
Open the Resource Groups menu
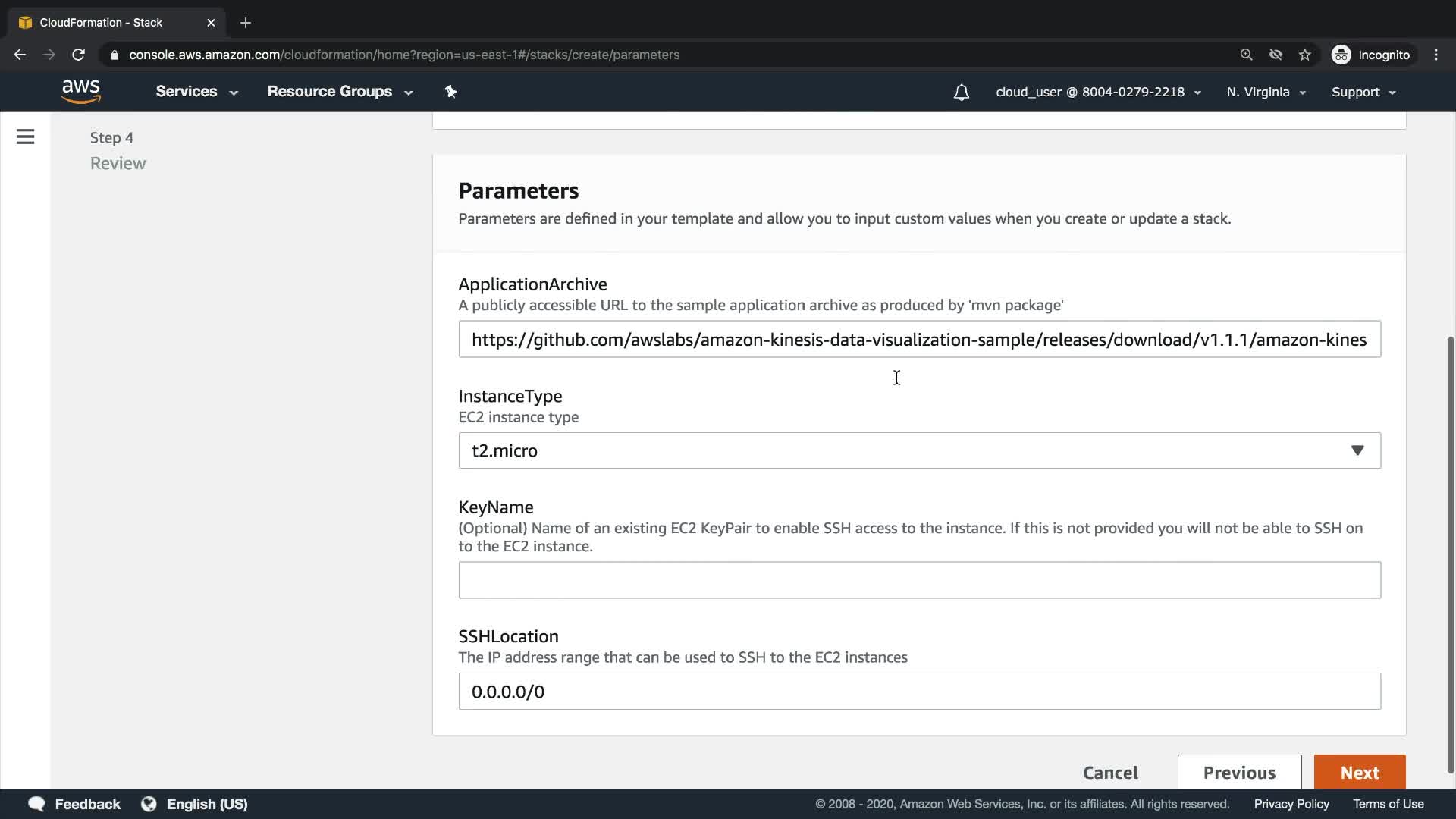(339, 92)
